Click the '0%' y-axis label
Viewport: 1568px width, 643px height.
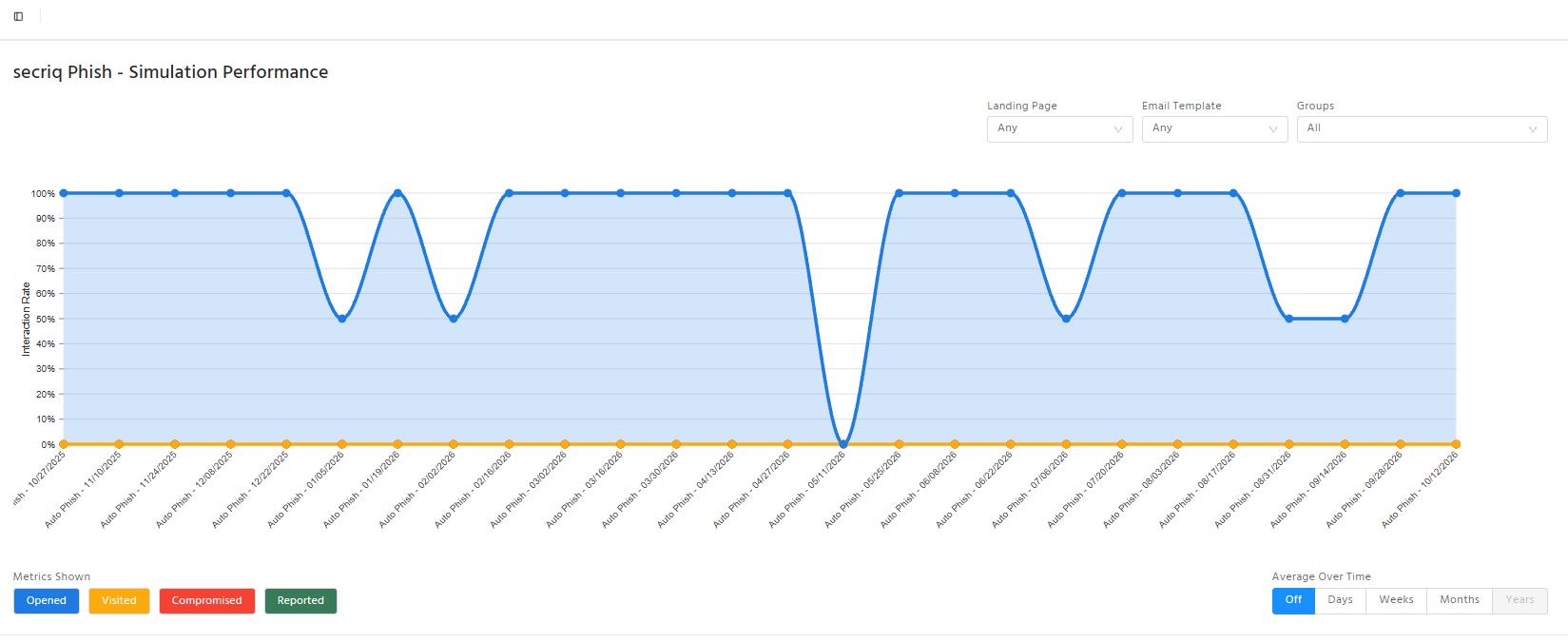point(48,444)
